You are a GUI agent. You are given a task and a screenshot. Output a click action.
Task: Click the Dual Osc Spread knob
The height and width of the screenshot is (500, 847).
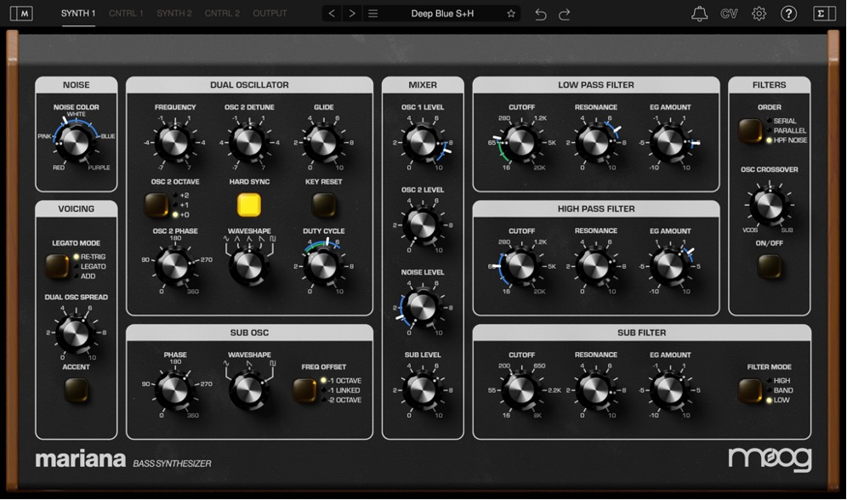tap(75, 333)
